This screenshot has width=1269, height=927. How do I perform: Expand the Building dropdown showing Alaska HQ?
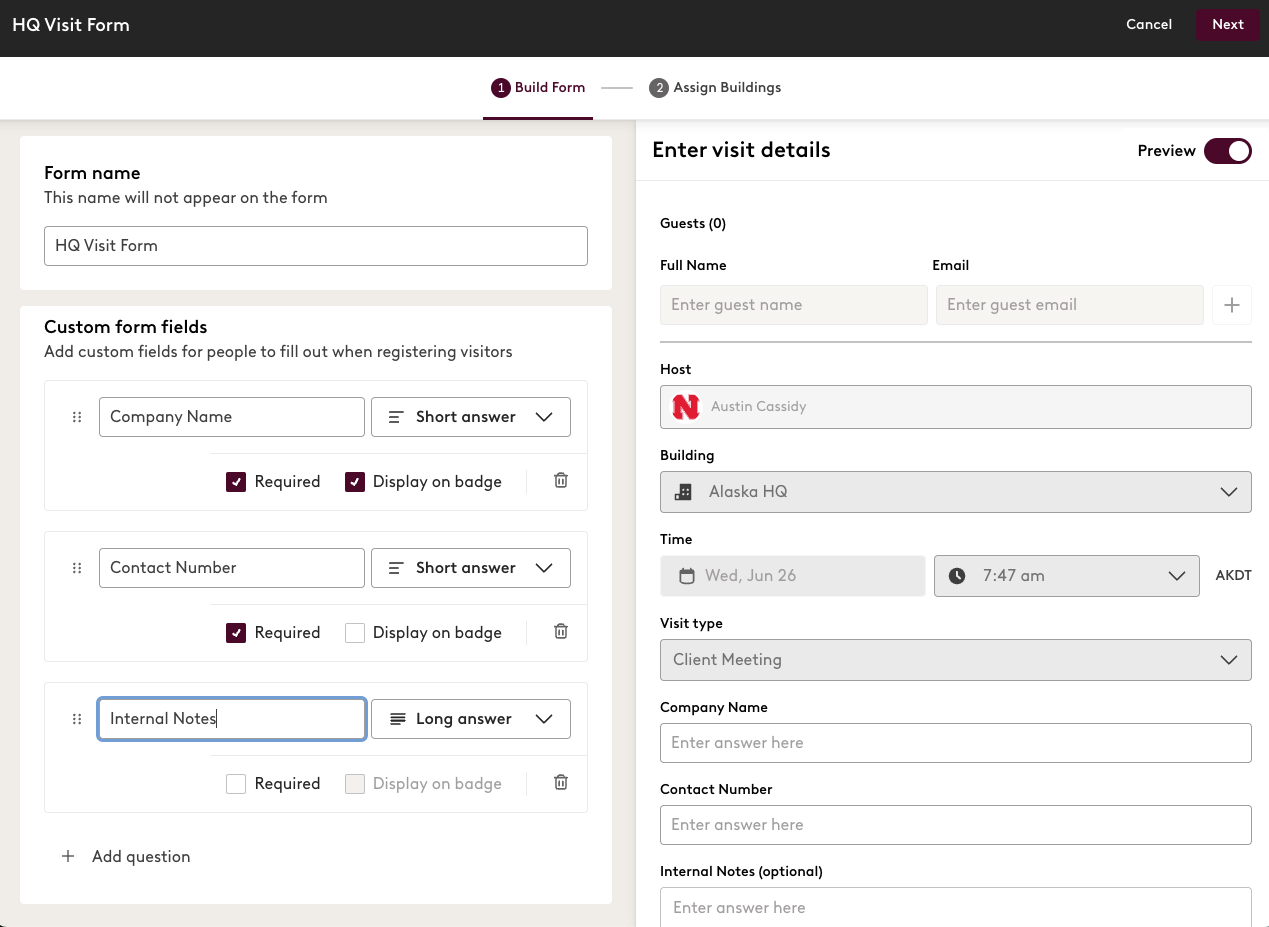(x=1229, y=491)
